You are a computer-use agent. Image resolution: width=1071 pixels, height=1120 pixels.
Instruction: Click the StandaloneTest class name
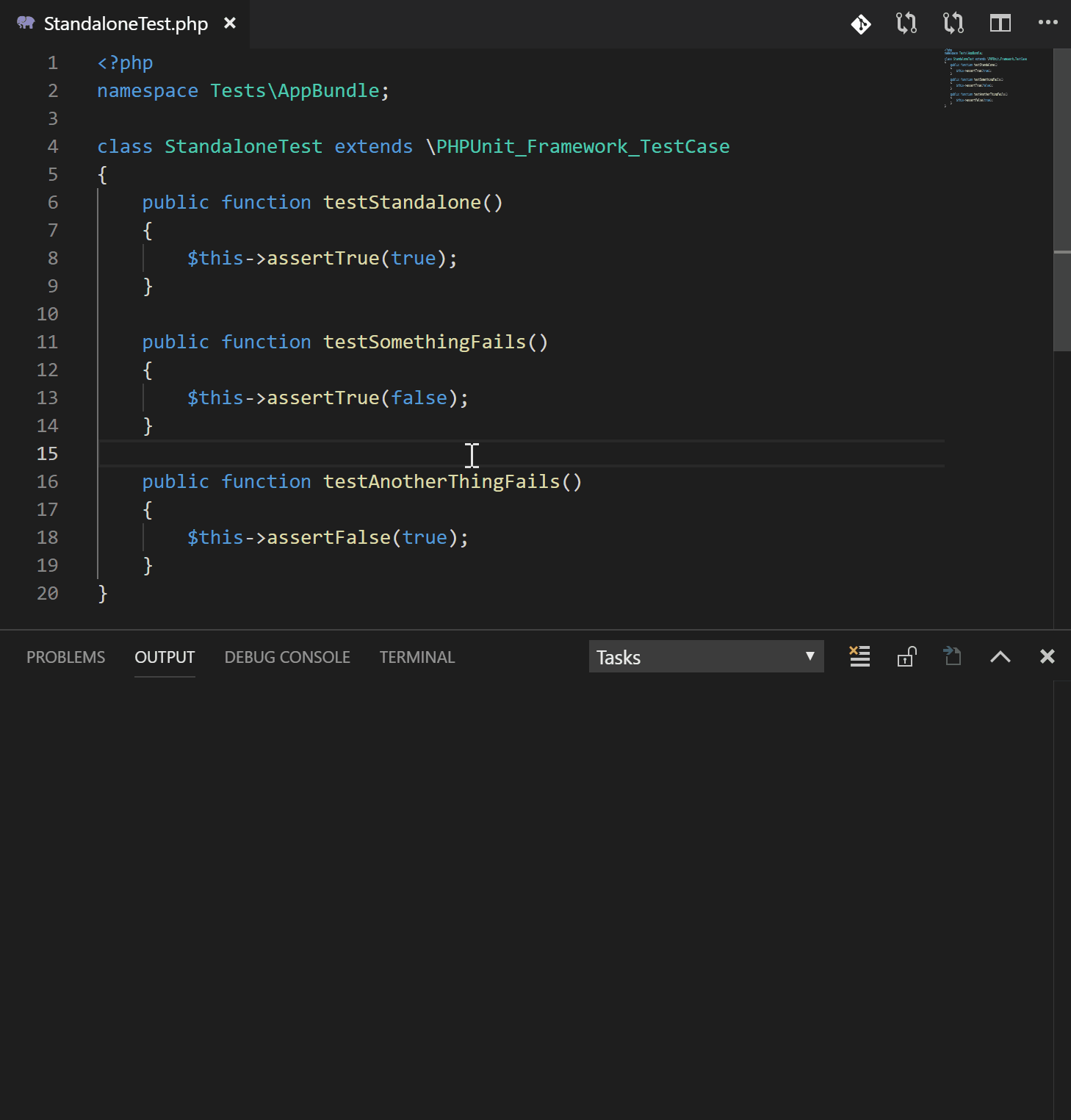(243, 146)
